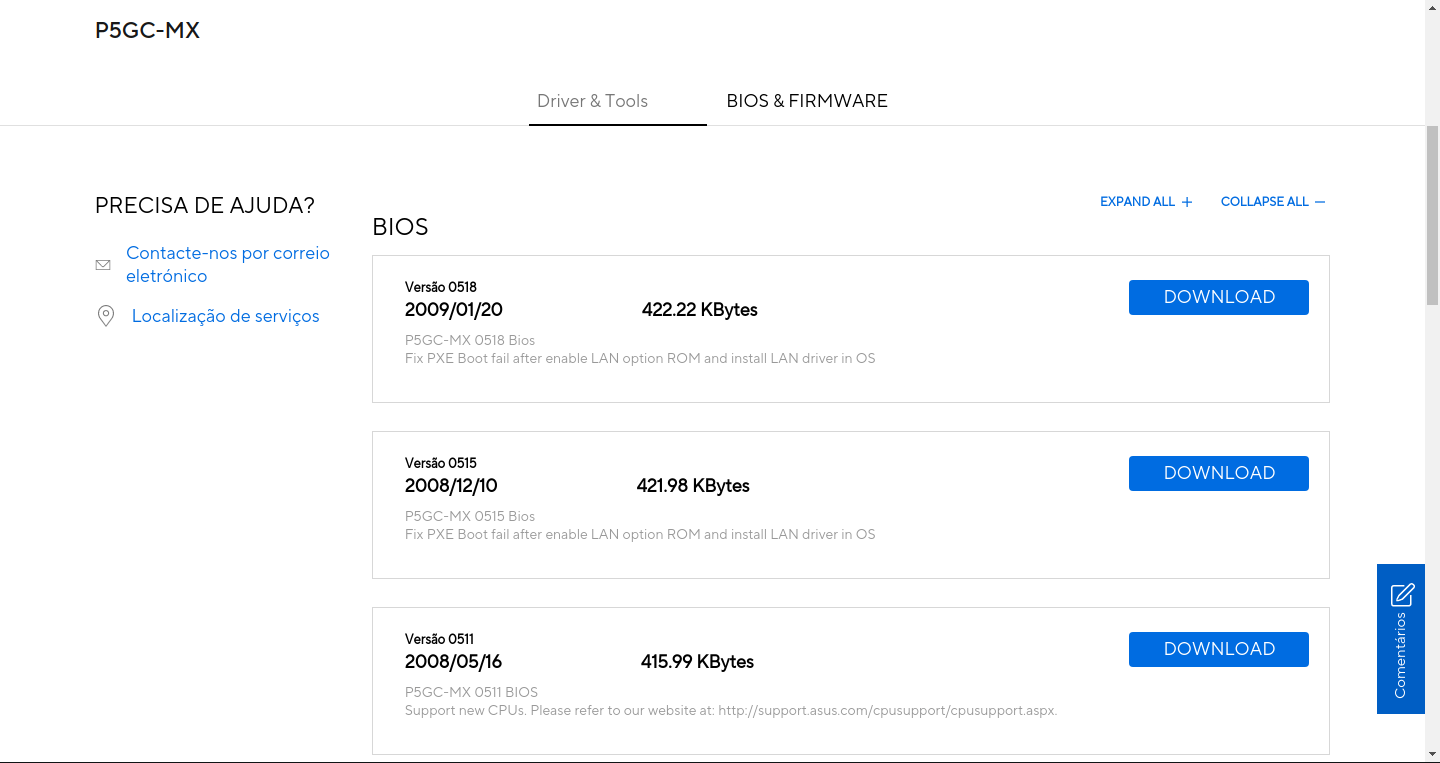Click the envelope email icon
The height and width of the screenshot is (763, 1440).
(103, 265)
